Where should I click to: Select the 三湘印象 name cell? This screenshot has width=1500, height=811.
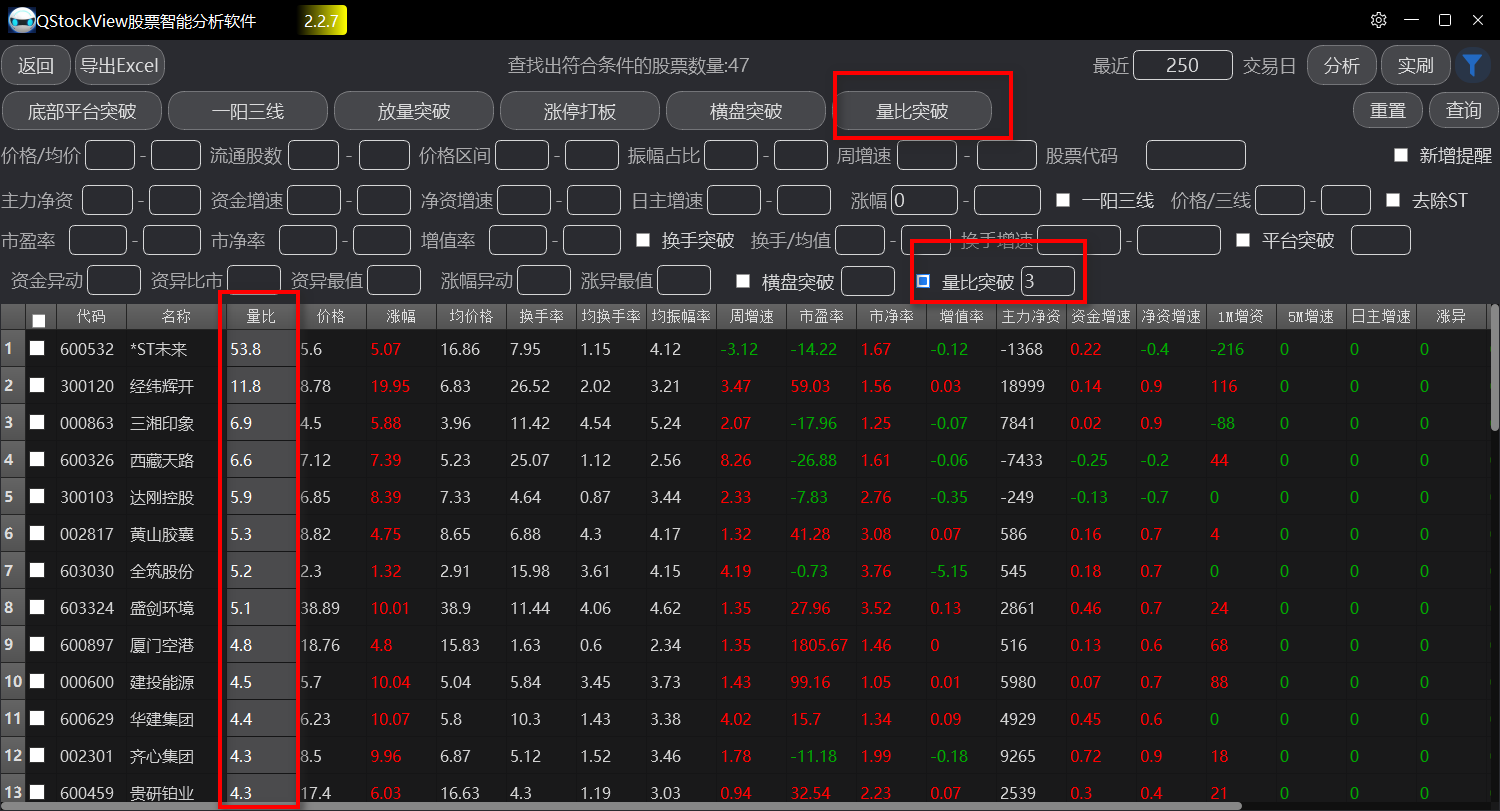(x=176, y=423)
